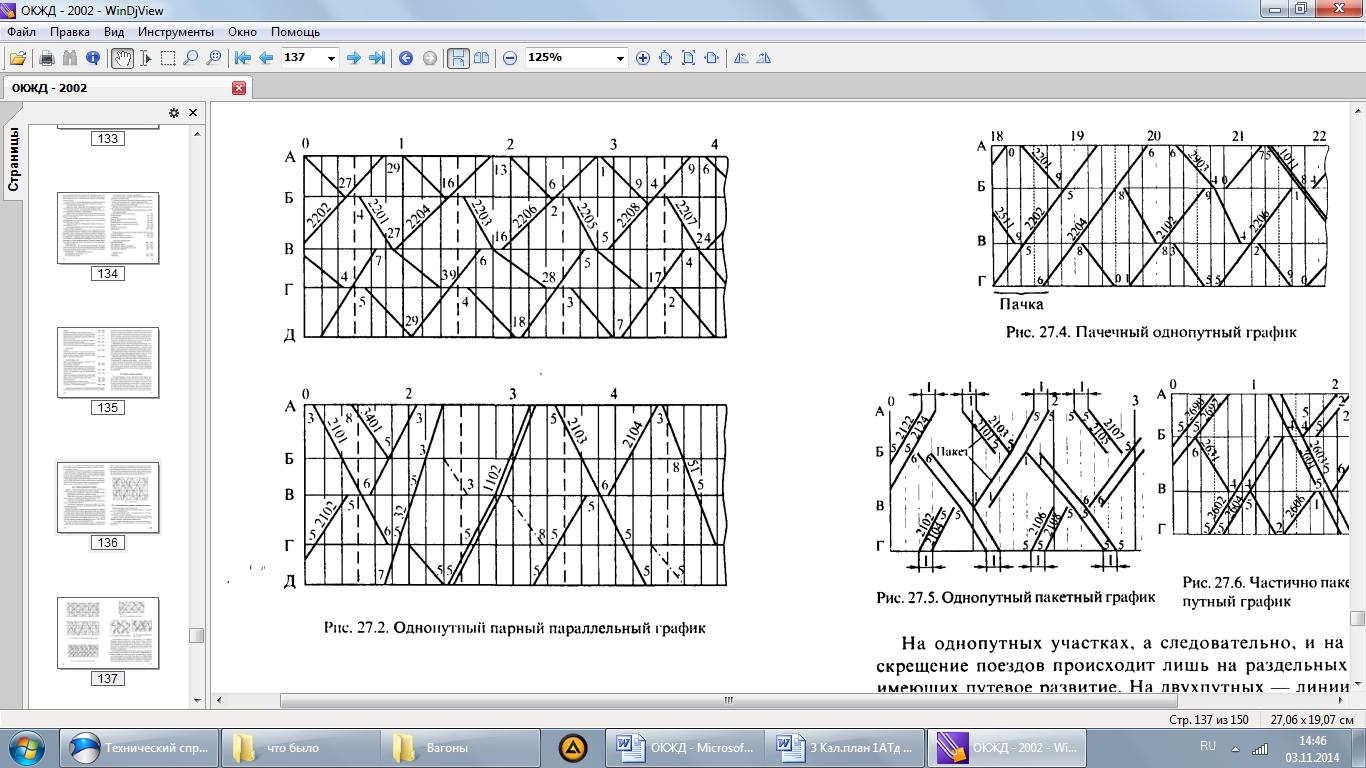Activate the text selection tool
1366x768 pixels.
[146, 58]
